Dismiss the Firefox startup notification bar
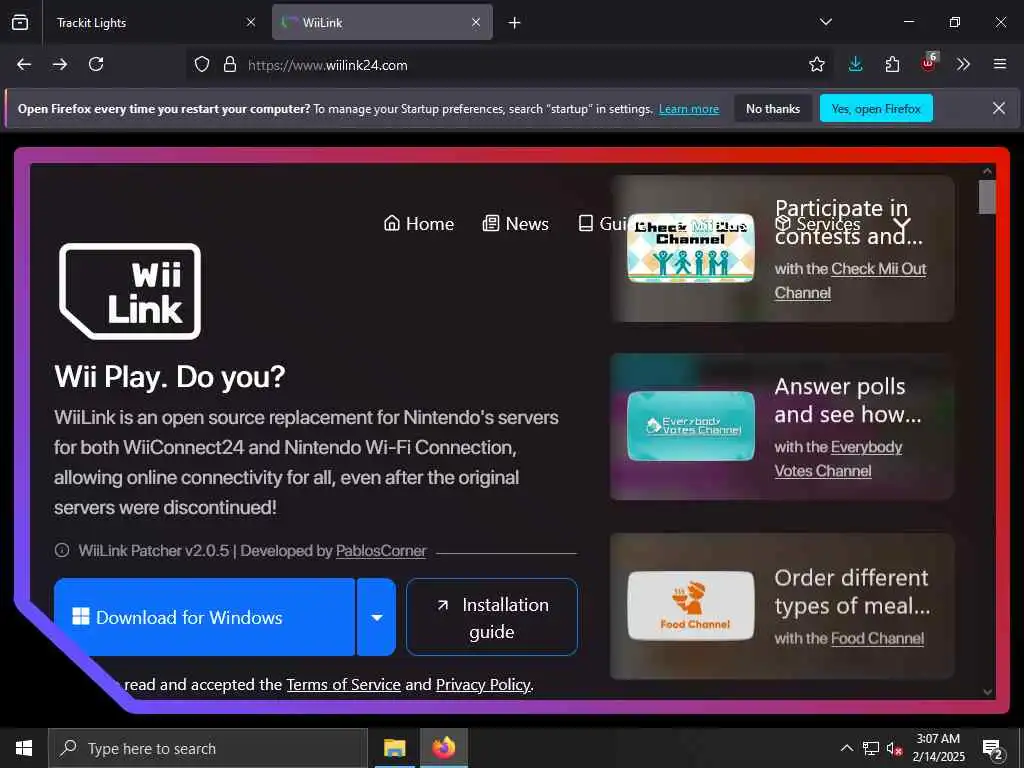 pyautogui.click(x=999, y=108)
